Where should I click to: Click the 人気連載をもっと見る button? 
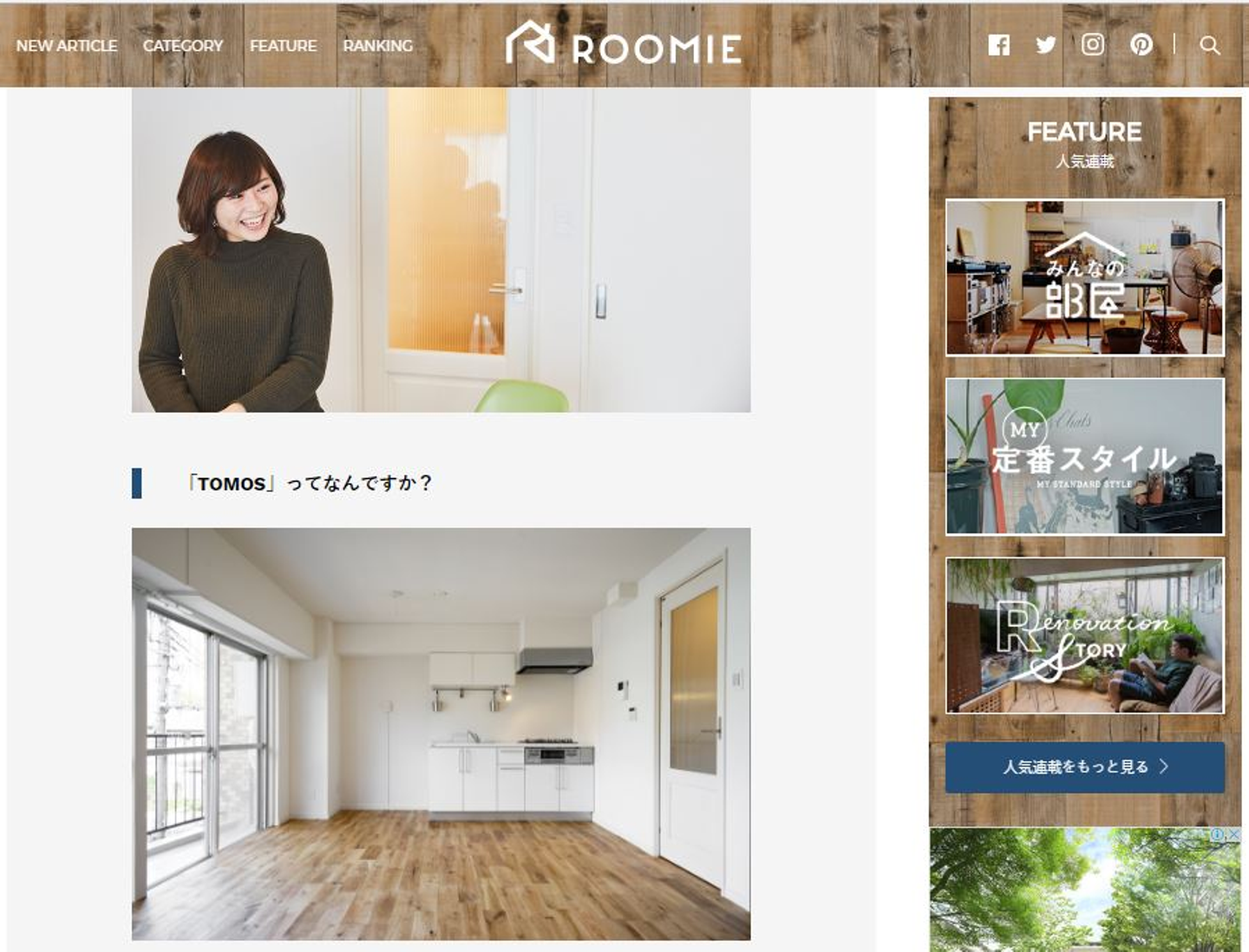click(1085, 767)
